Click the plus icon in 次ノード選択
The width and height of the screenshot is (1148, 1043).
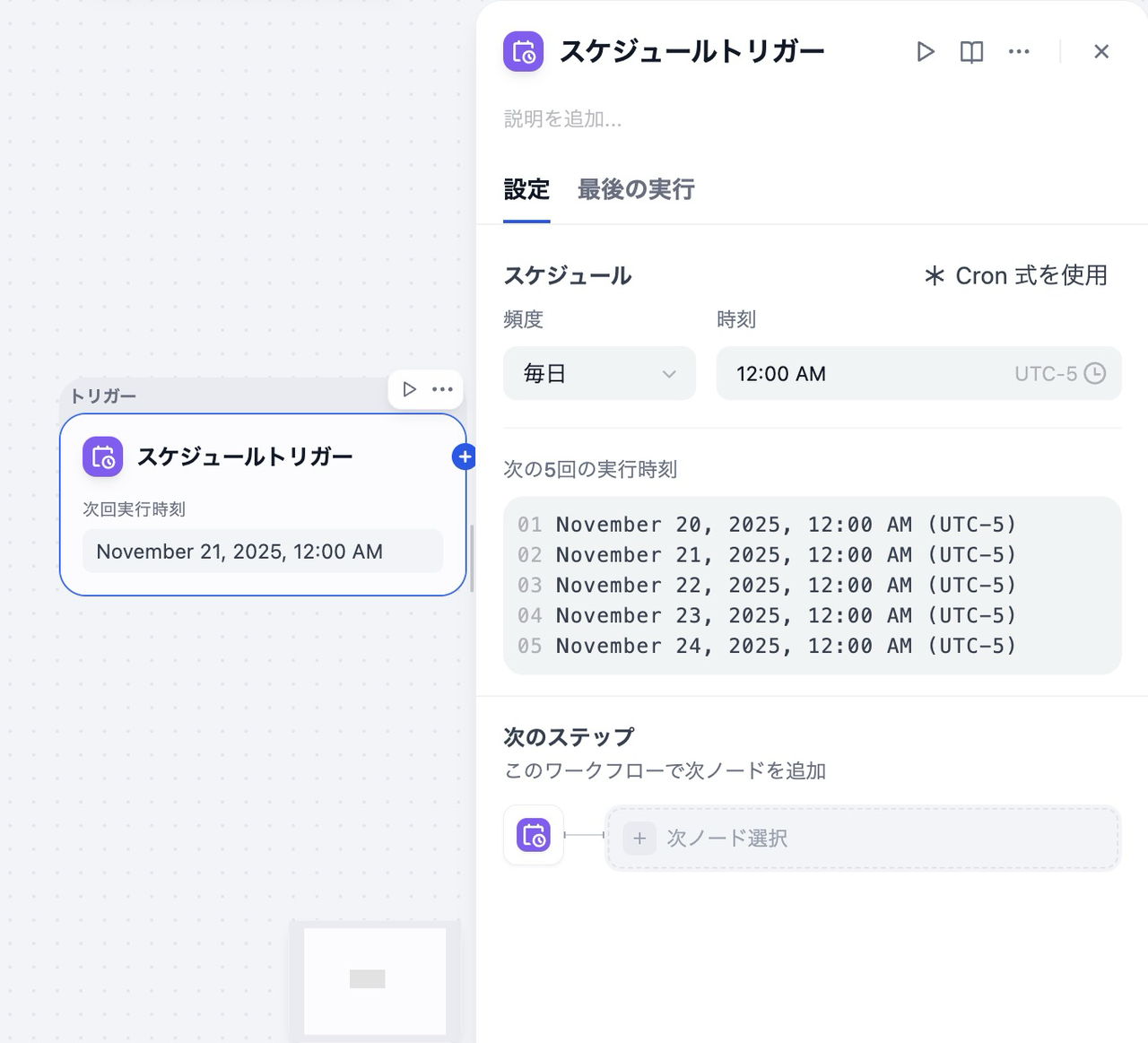point(639,838)
